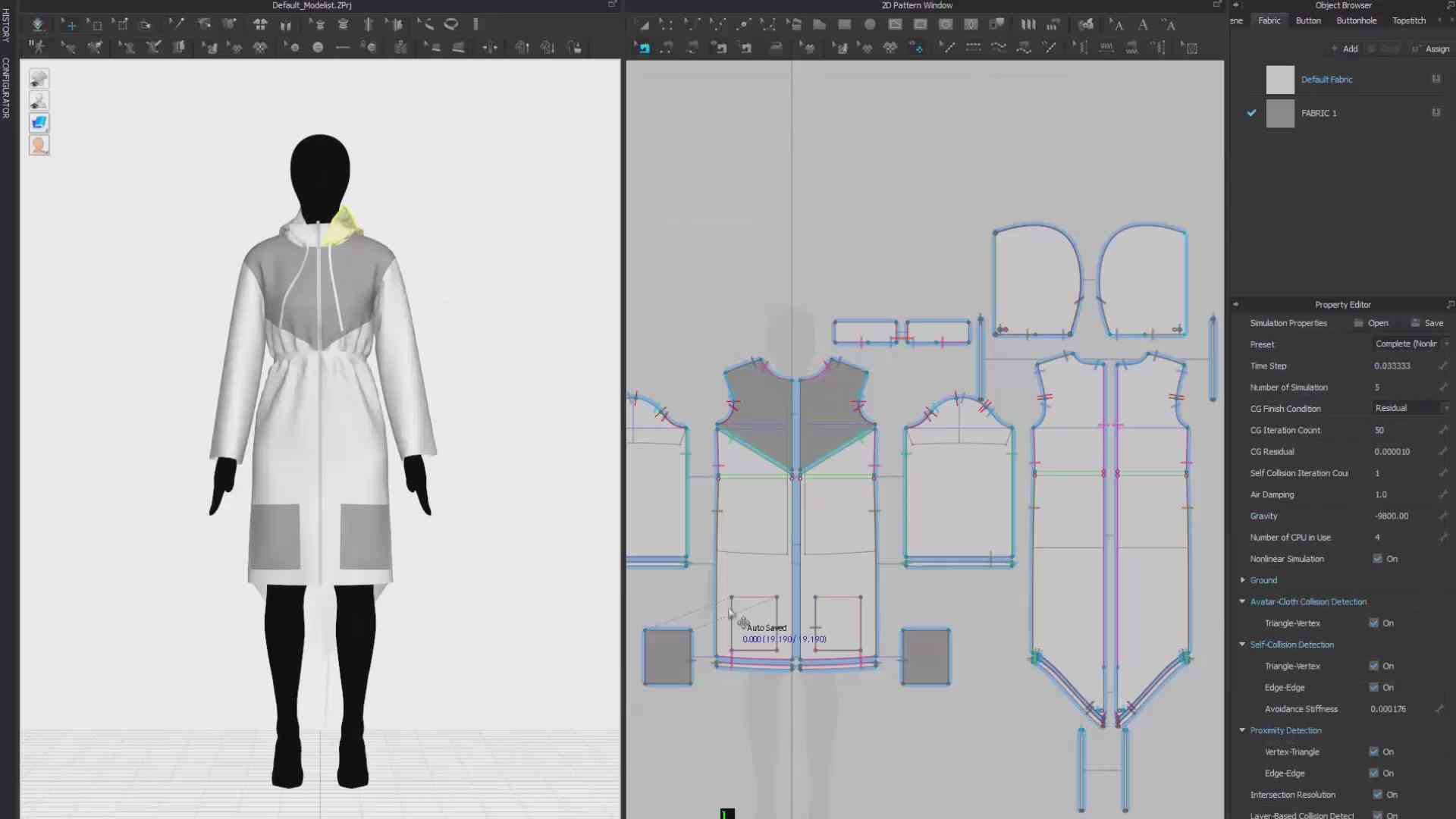Image resolution: width=1456 pixels, height=819 pixels.
Task: Click the Show Garment icon in 3D view
Action: (39, 79)
